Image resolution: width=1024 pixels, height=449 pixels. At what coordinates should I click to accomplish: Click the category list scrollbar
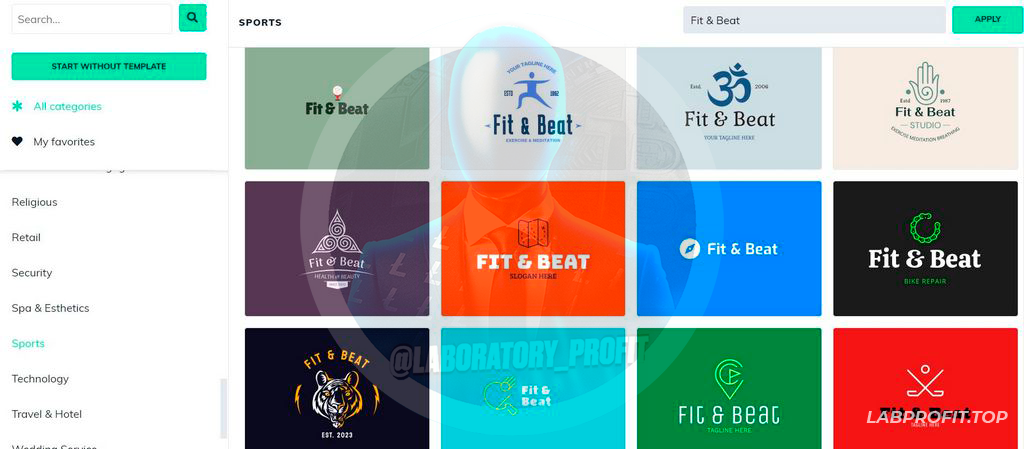(x=224, y=408)
